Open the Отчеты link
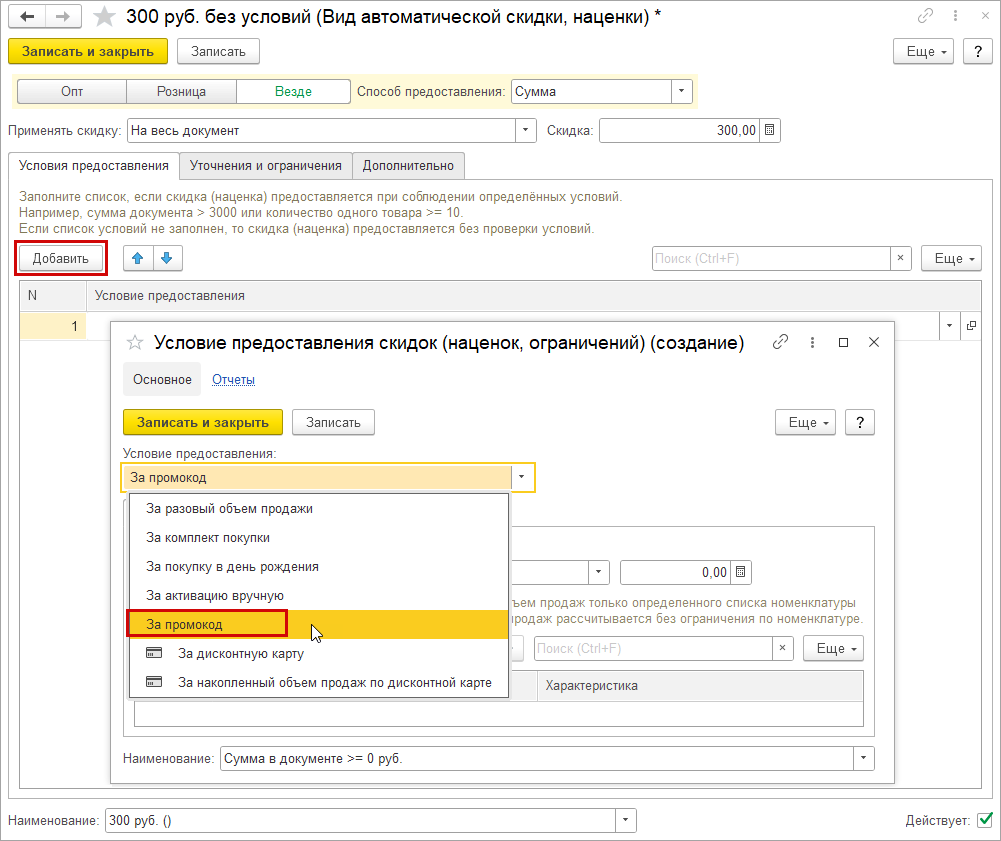The width and height of the screenshot is (1001, 841). tap(233, 379)
